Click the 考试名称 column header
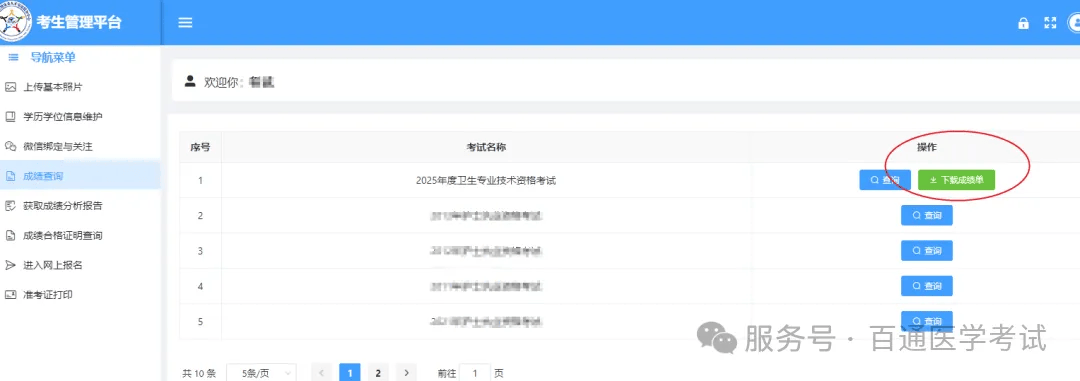The height and width of the screenshot is (381, 1080). click(486, 147)
